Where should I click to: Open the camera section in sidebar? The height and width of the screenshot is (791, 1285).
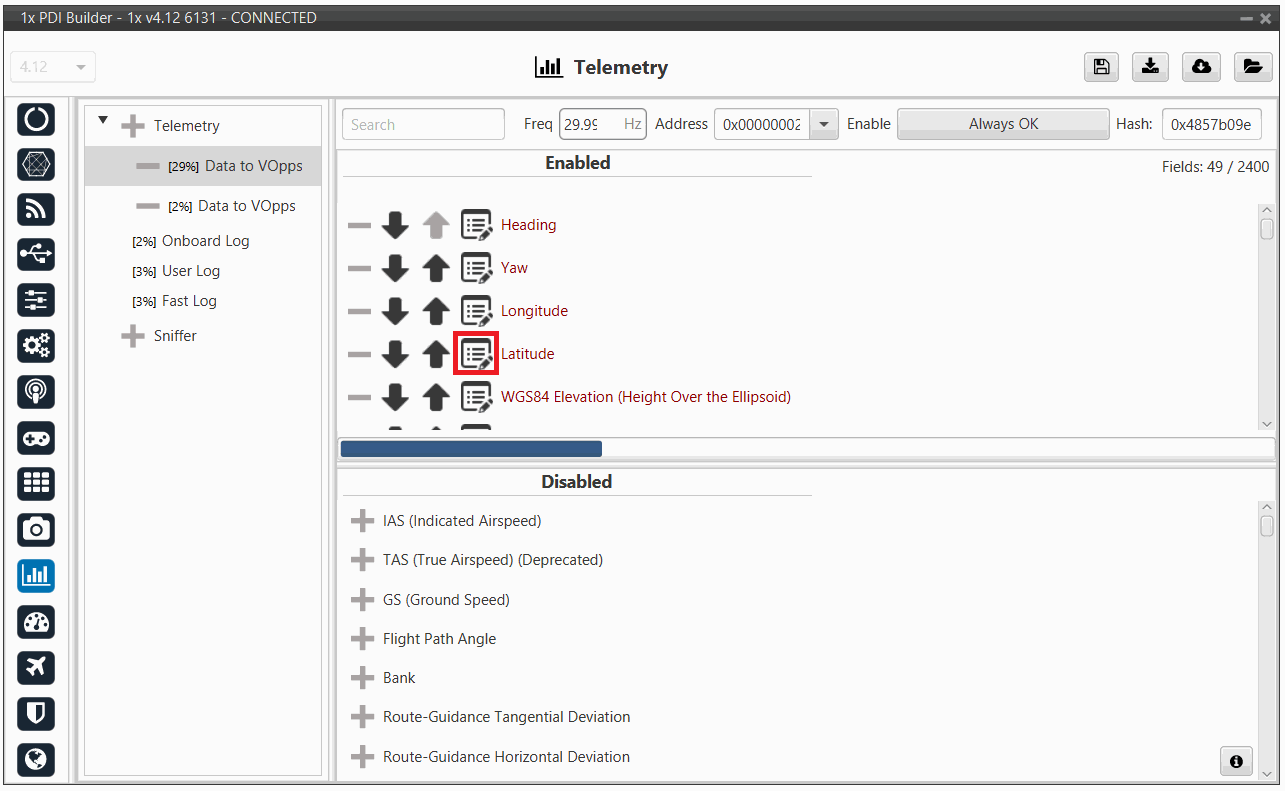[x=37, y=529]
